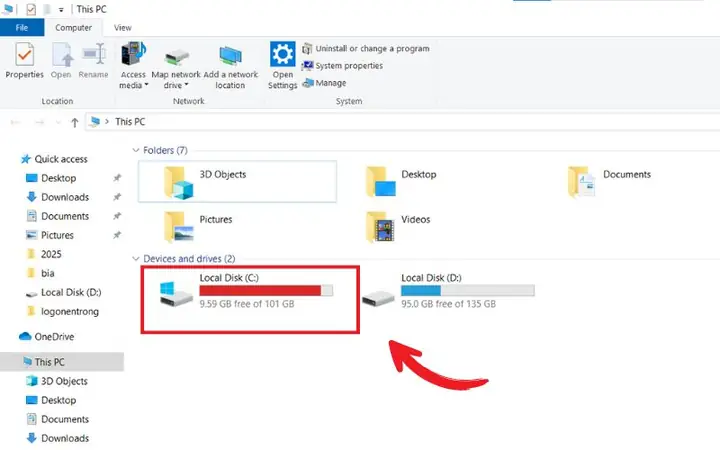Select the Local Disk (D:) drive icon
The height and width of the screenshot is (450, 720).
[x=378, y=298]
